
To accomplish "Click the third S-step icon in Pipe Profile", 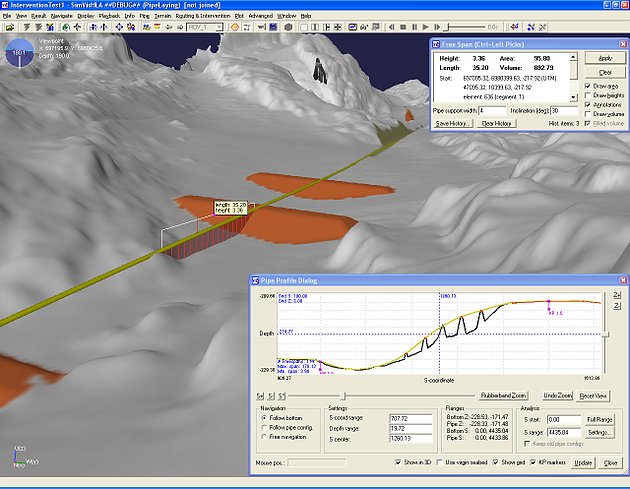I will click(282, 396).
